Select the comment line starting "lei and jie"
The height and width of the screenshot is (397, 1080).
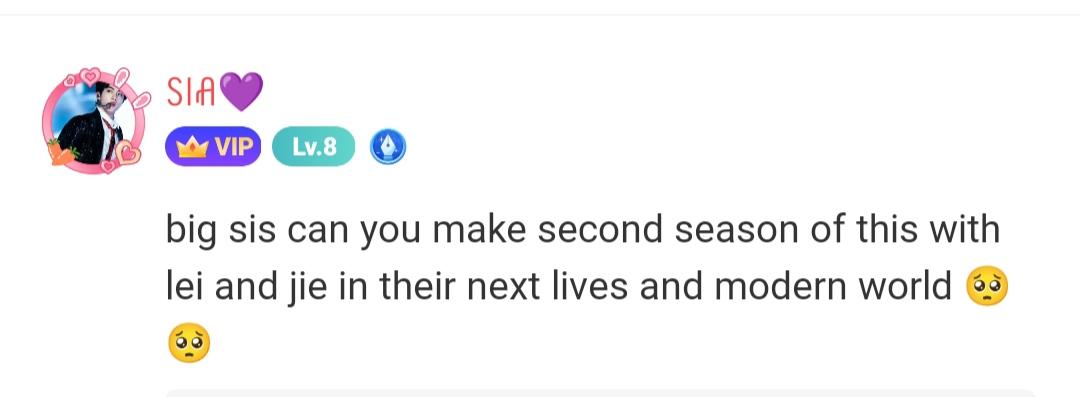[x=558, y=287]
